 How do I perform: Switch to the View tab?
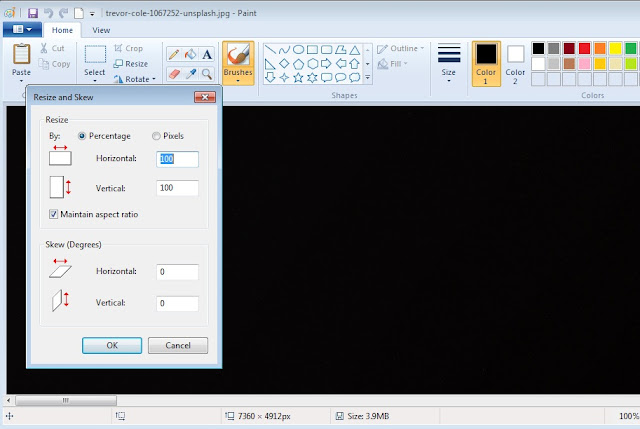pyautogui.click(x=101, y=30)
